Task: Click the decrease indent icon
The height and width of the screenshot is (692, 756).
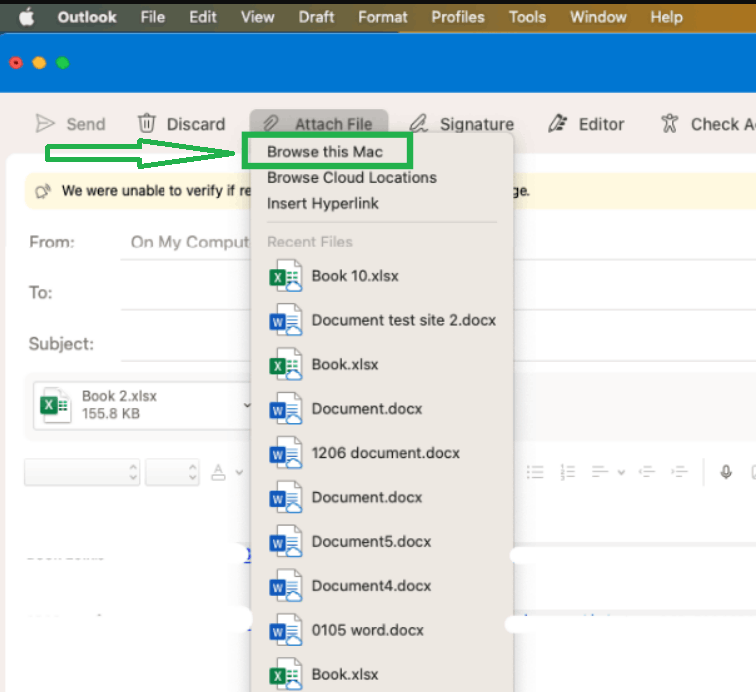Action: click(647, 472)
